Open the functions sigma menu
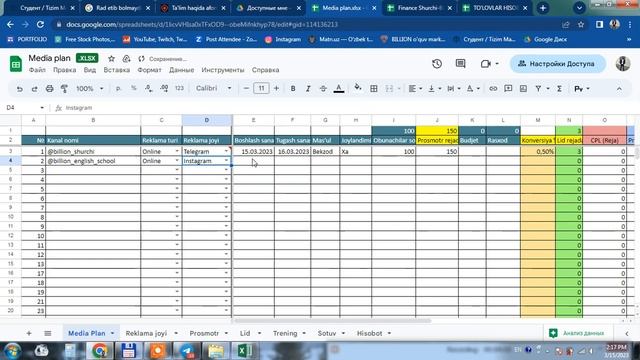The width and height of the screenshot is (640, 360). 560,89
